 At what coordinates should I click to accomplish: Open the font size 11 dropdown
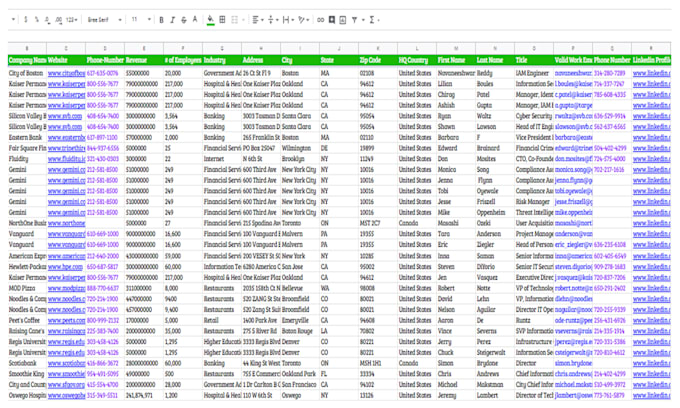point(141,20)
